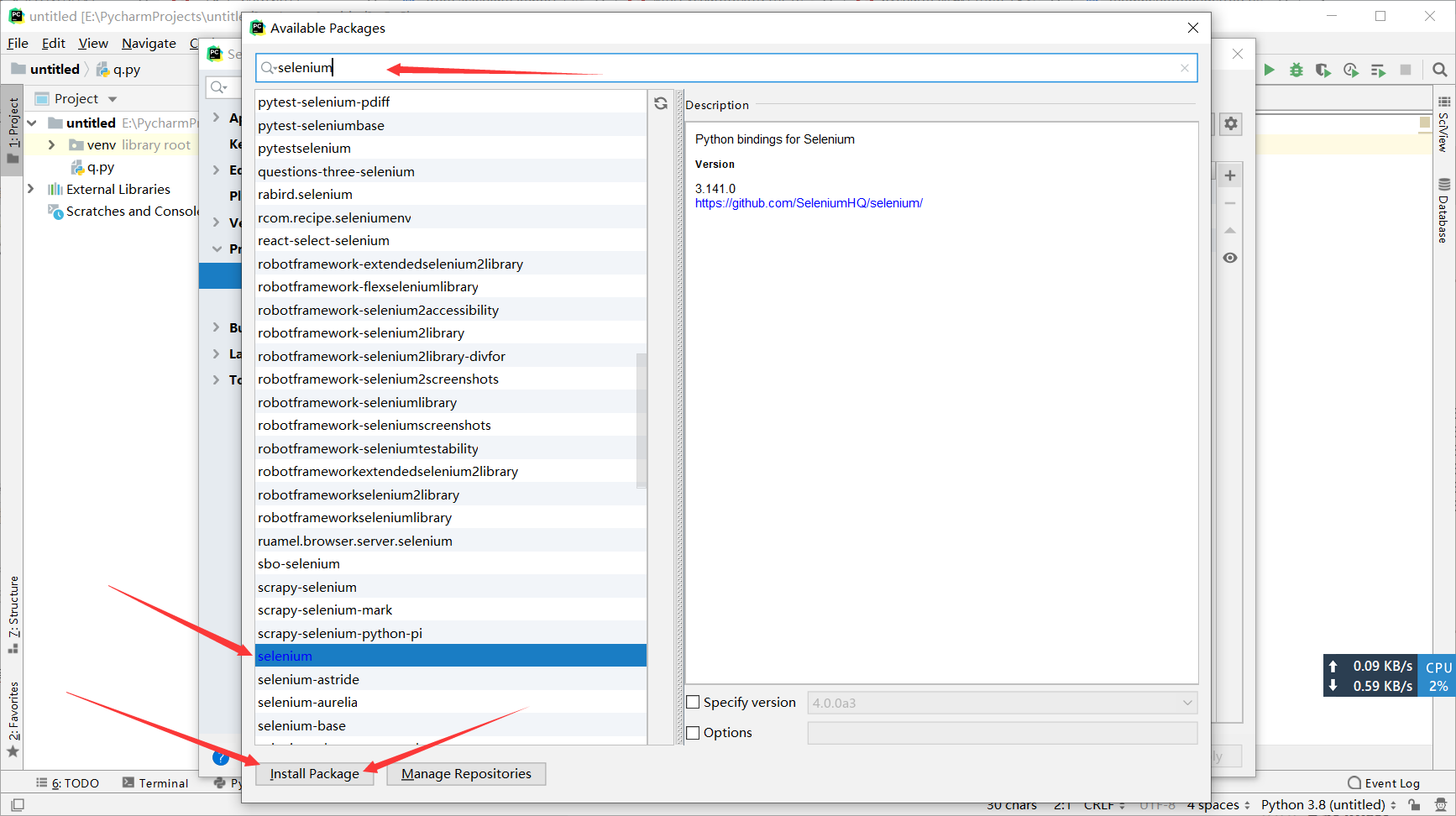Viewport: 1456px width, 816px height.
Task: Click the up-arrow upgrade package button
Action: pyautogui.click(x=1230, y=230)
